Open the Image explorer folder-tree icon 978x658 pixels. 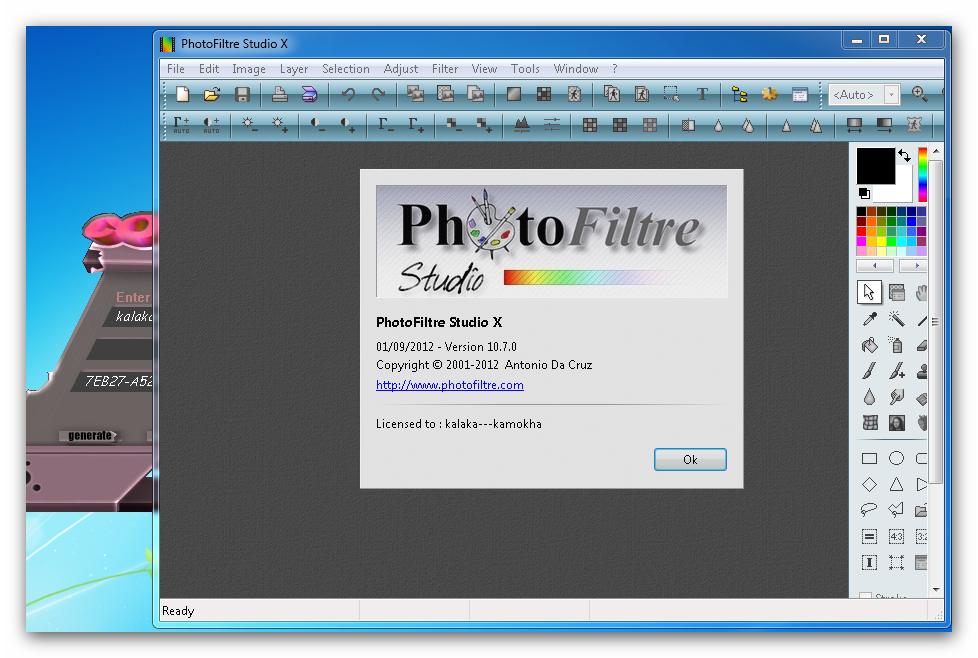coord(740,94)
